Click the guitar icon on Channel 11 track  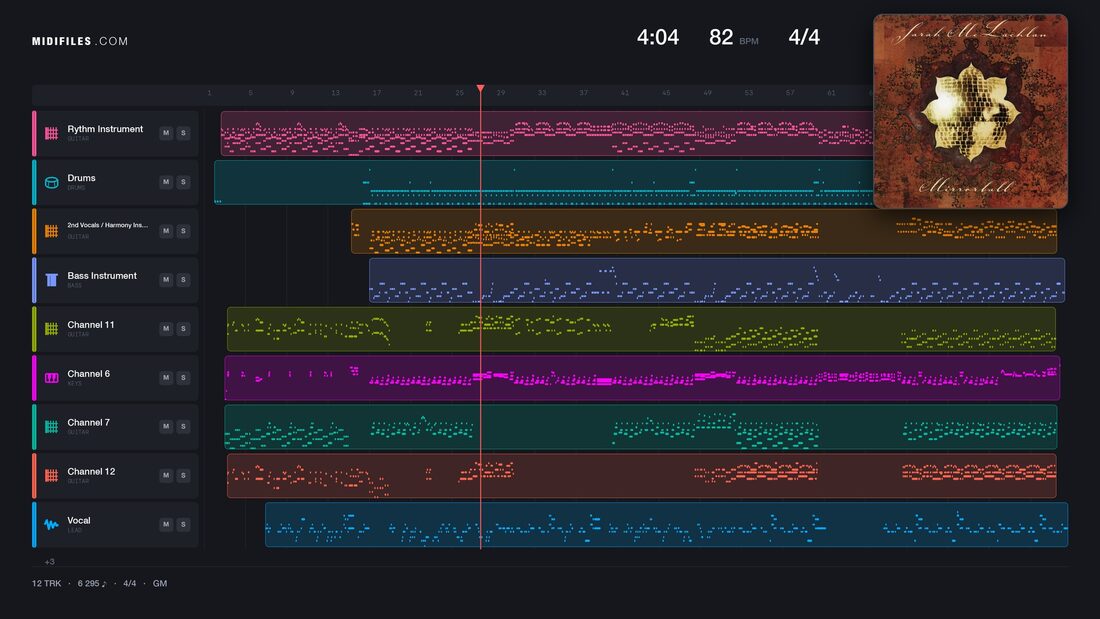[51, 328]
